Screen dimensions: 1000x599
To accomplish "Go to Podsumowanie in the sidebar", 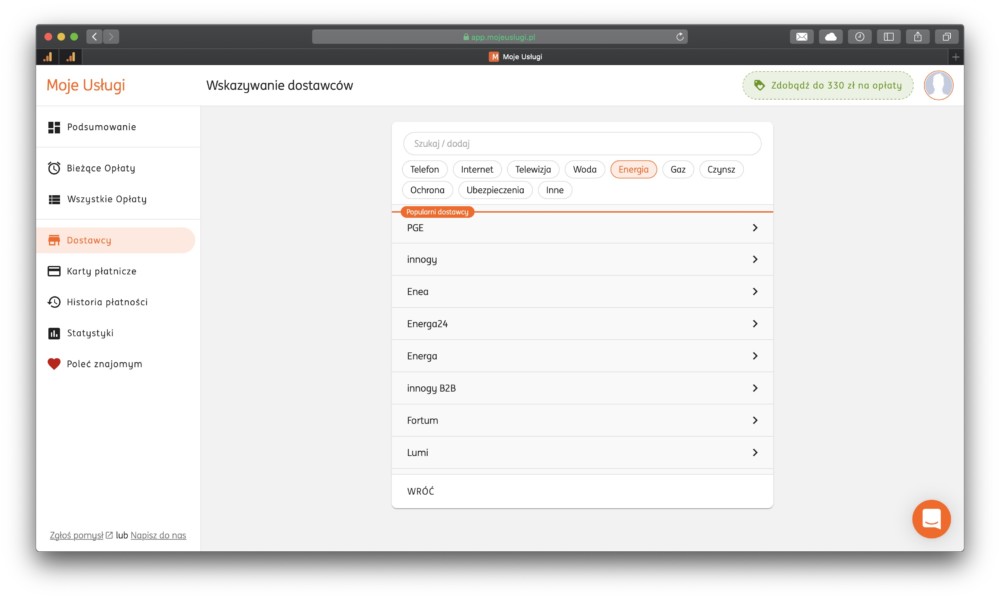I will pyautogui.click(x=101, y=128).
